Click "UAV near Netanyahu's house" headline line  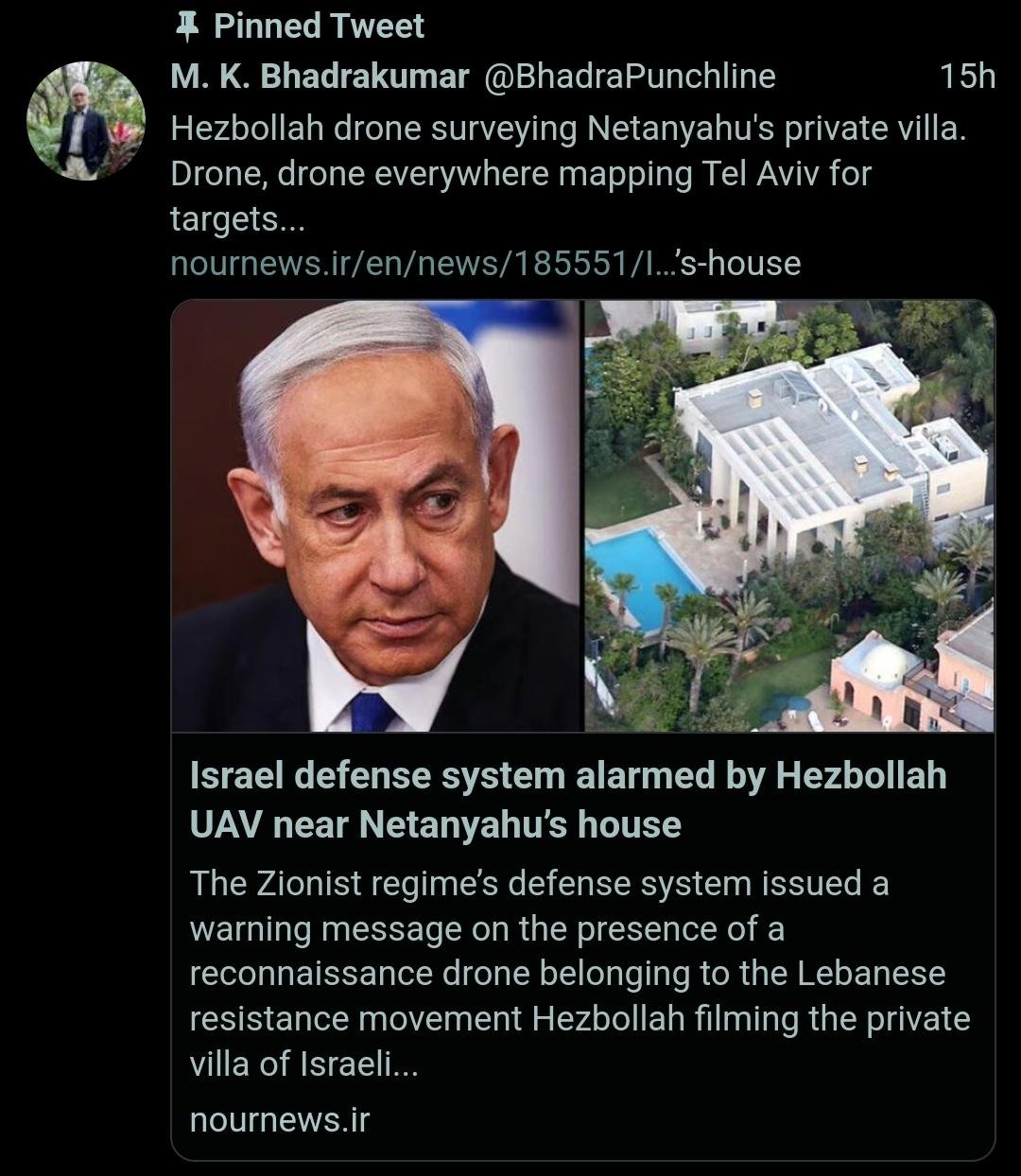point(436,824)
